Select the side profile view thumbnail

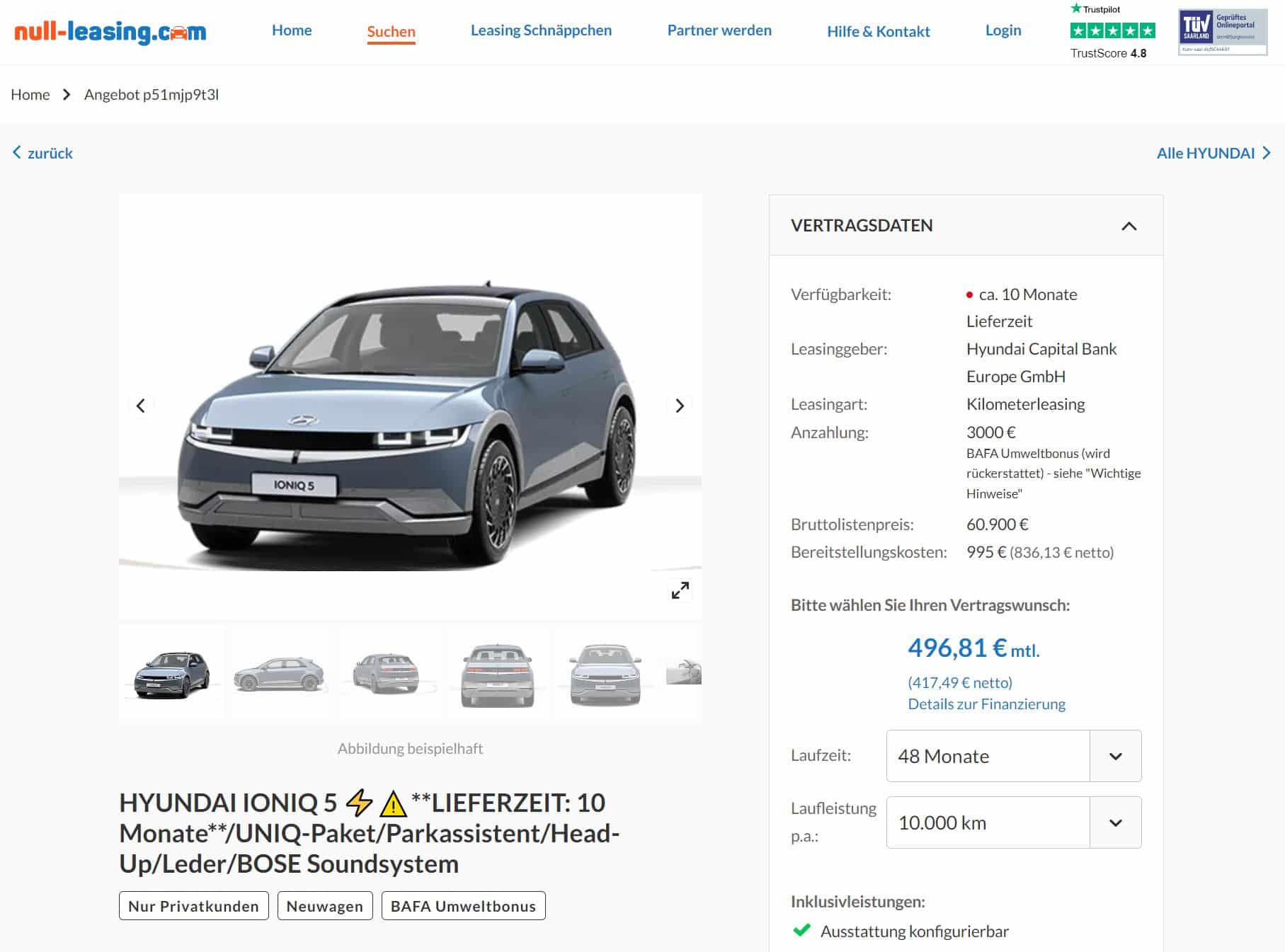coord(280,673)
